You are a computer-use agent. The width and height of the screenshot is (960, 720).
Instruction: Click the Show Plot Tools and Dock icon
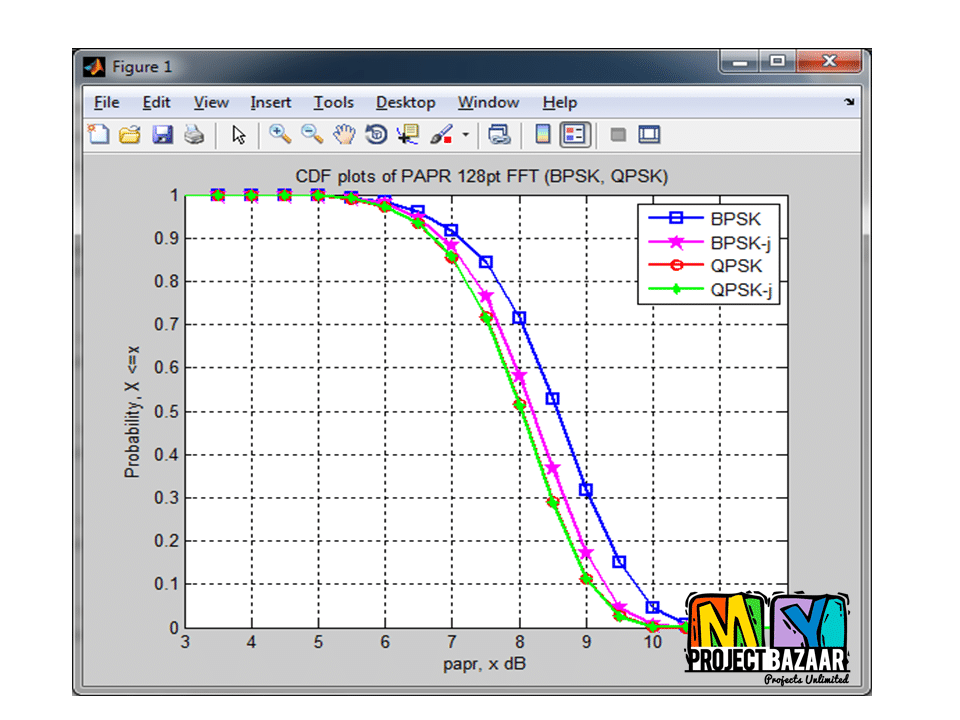click(650, 135)
